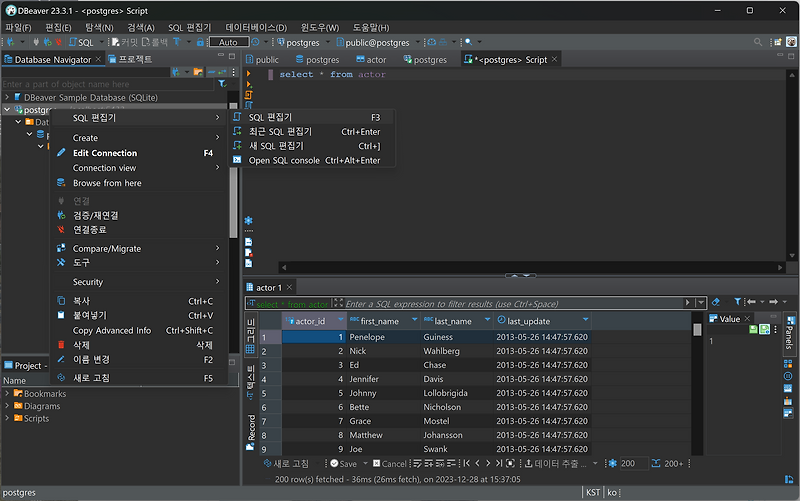Screen dimensions: 800x501
Task: Switch to grid (그리드) view side tab
Action: point(251,335)
